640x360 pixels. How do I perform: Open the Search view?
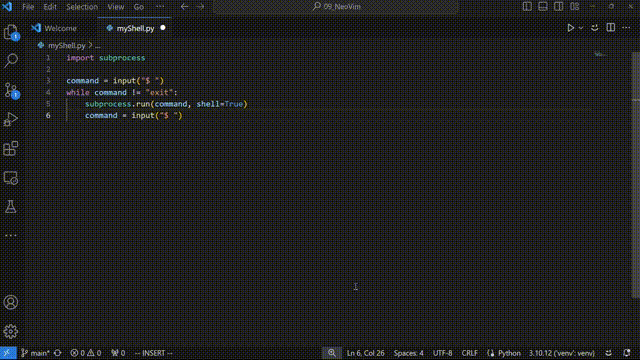[x=11, y=61]
